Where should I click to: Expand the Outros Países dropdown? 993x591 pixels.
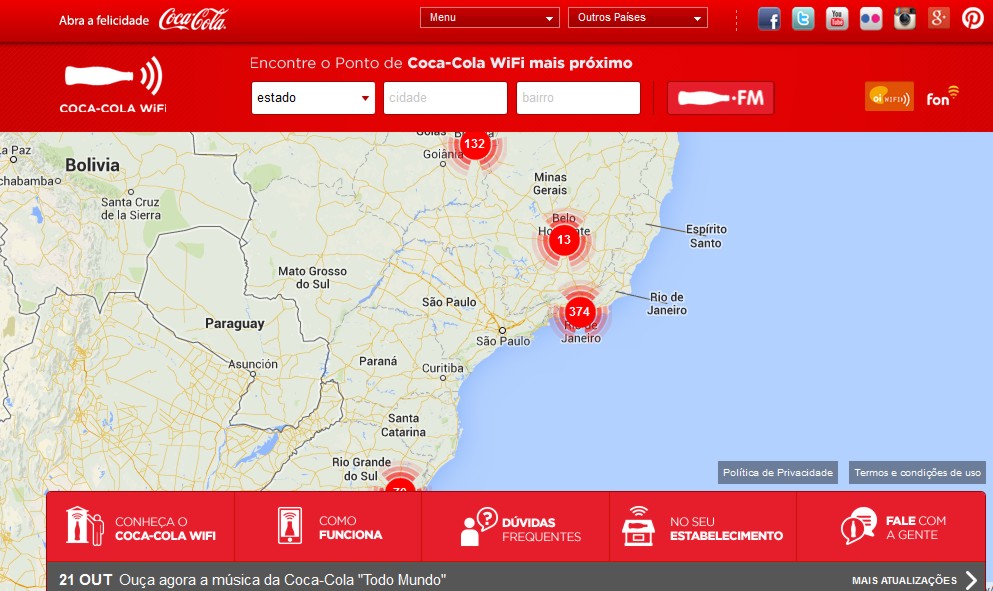click(x=638, y=18)
